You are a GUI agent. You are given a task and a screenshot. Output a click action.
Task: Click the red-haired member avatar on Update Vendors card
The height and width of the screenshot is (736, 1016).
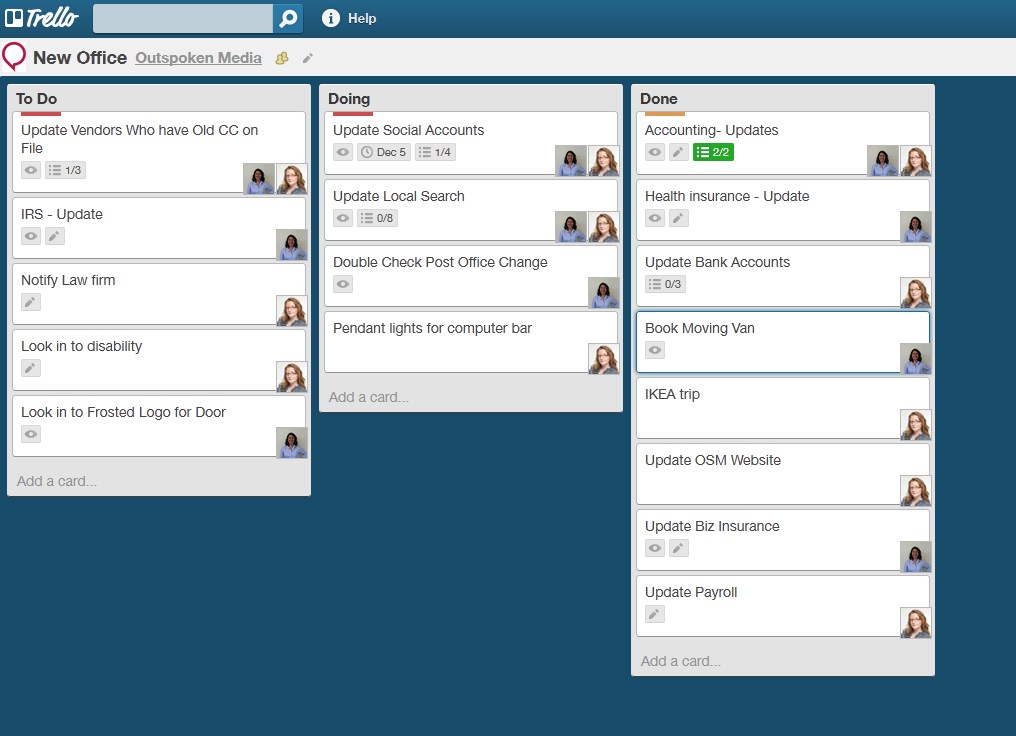tap(292, 179)
